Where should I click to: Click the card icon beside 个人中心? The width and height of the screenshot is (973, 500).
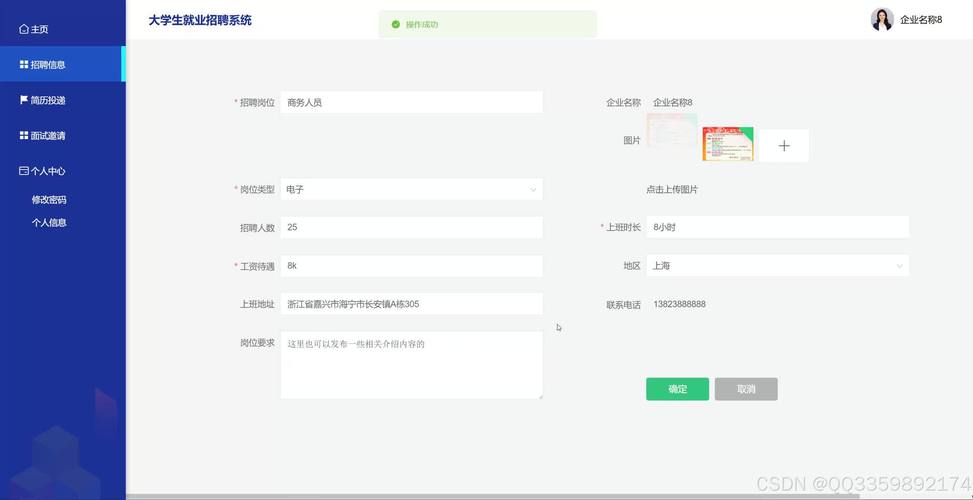pyautogui.click(x=24, y=171)
